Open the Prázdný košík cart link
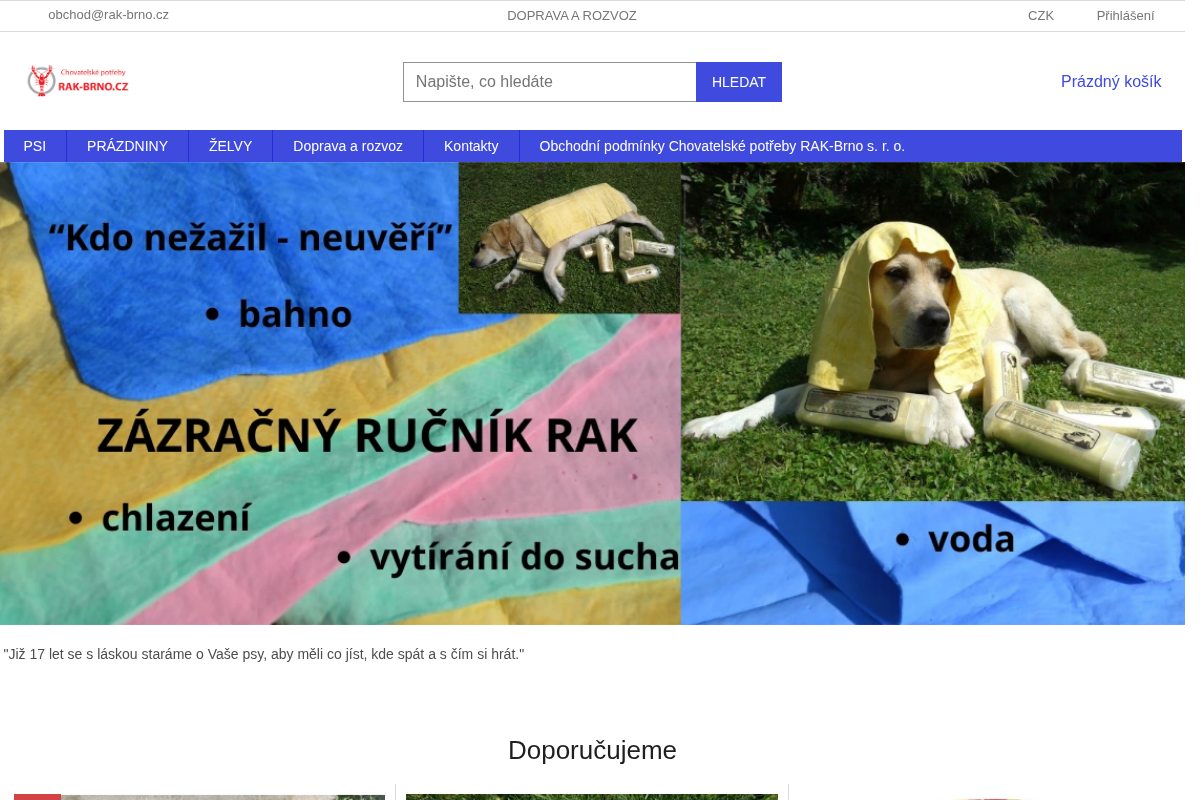This screenshot has width=1200, height=800. click(1111, 82)
